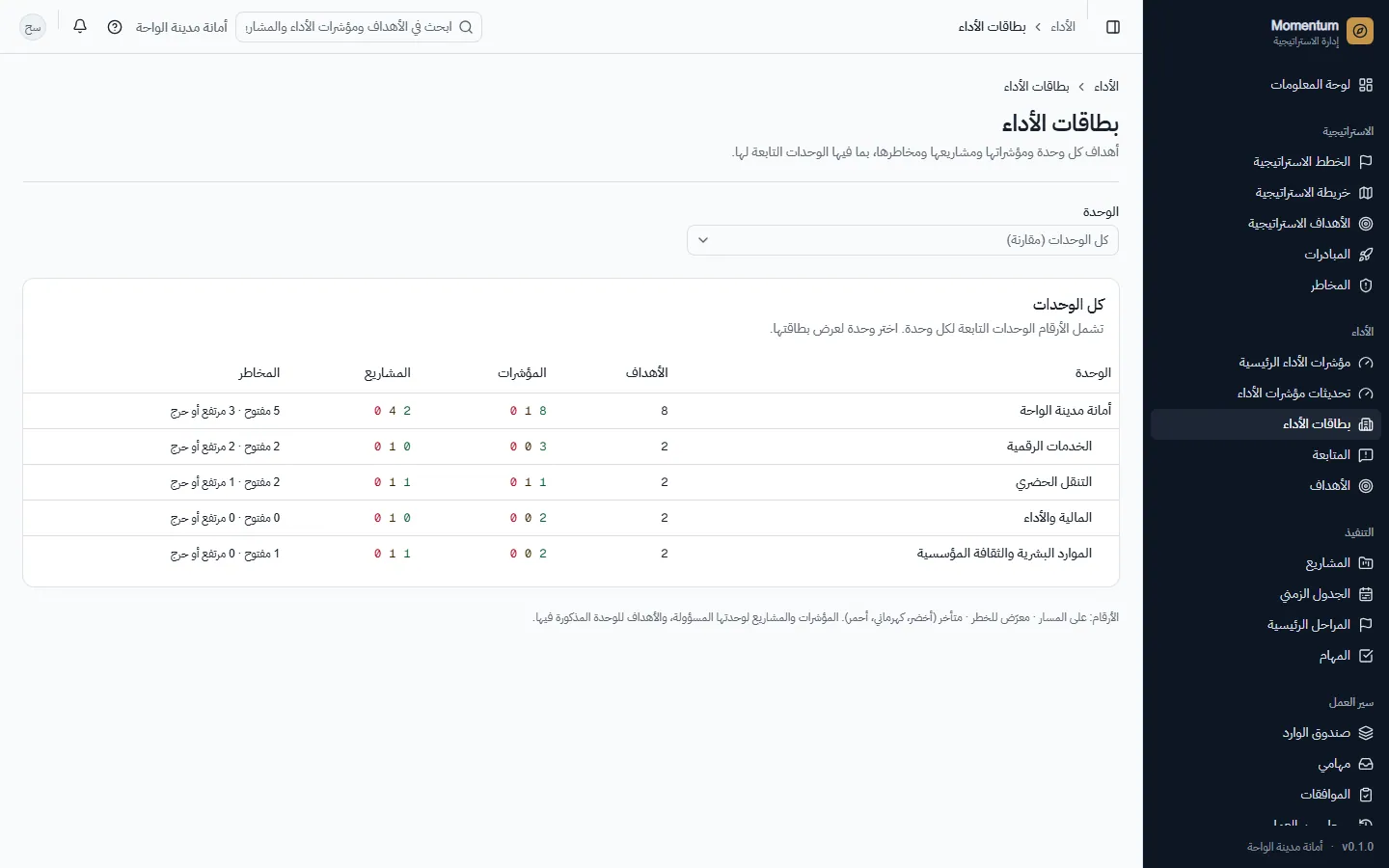Click the help question mark icon
The image size is (1389, 868).
coord(115,27)
